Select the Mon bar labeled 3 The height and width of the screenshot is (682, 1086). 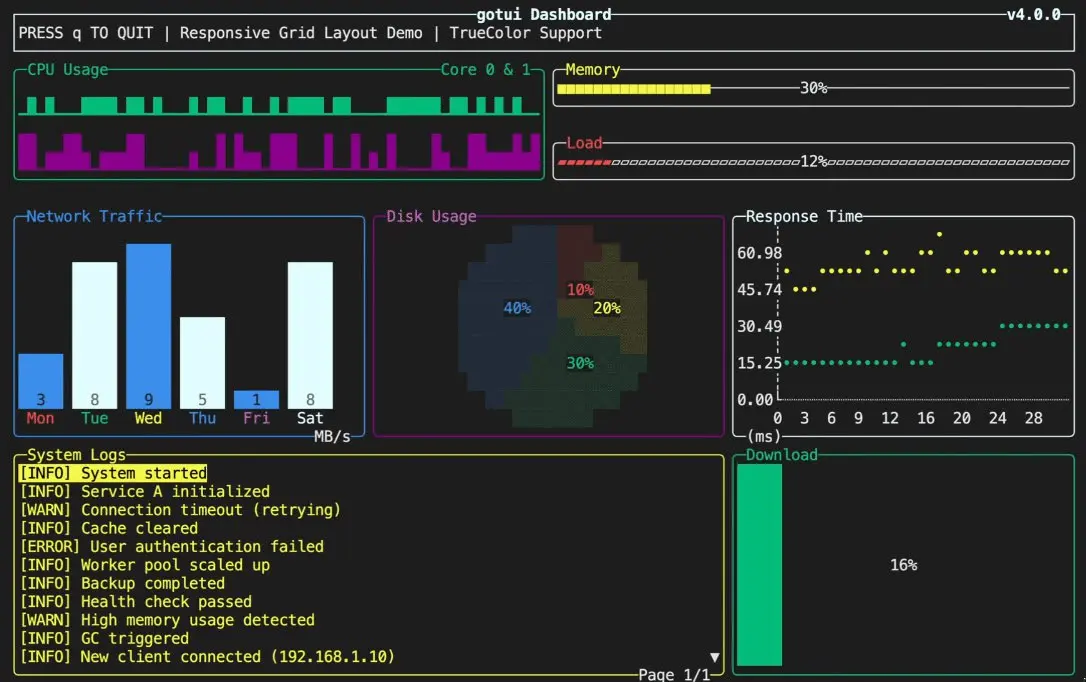pos(41,381)
